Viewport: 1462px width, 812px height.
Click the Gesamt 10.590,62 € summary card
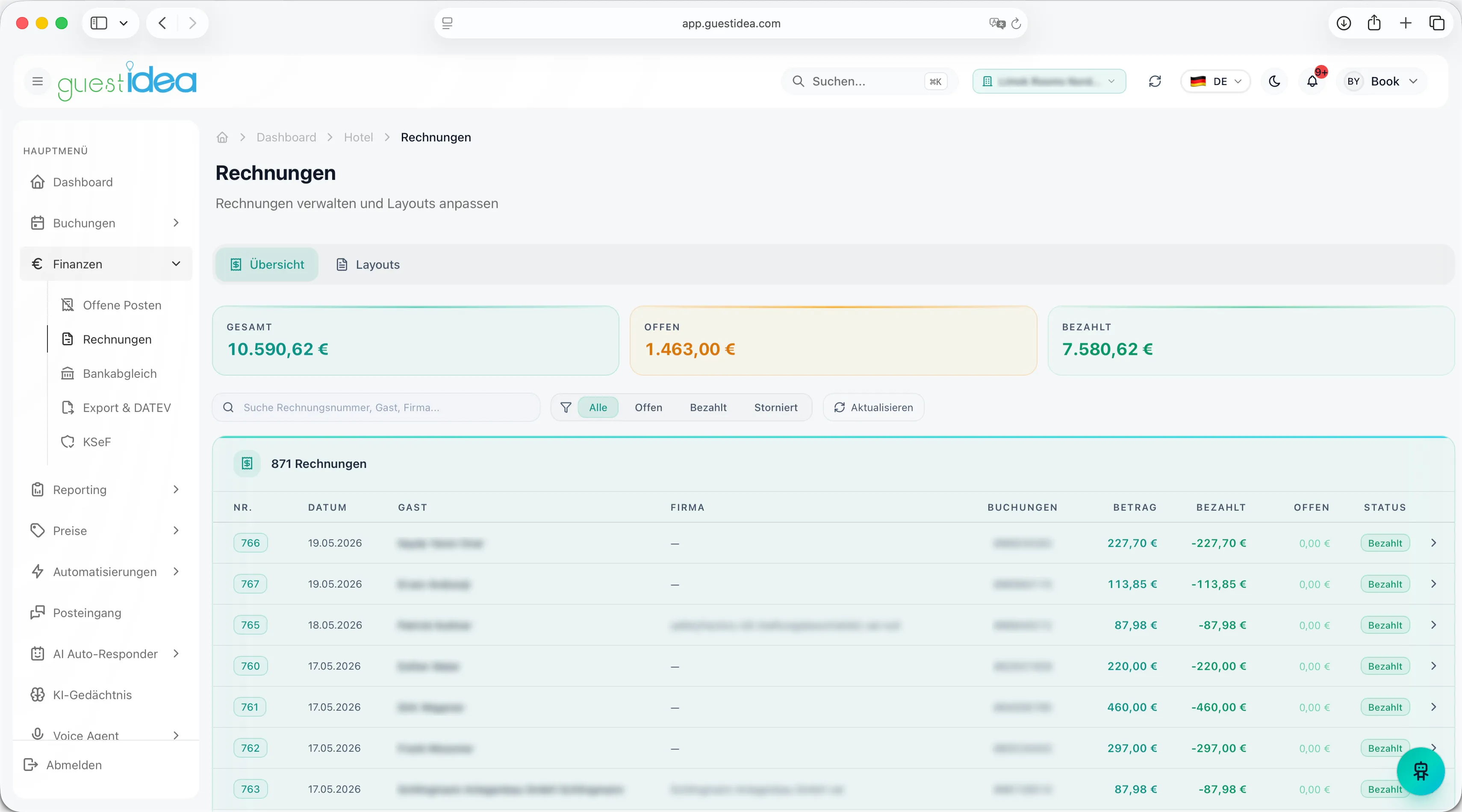416,341
